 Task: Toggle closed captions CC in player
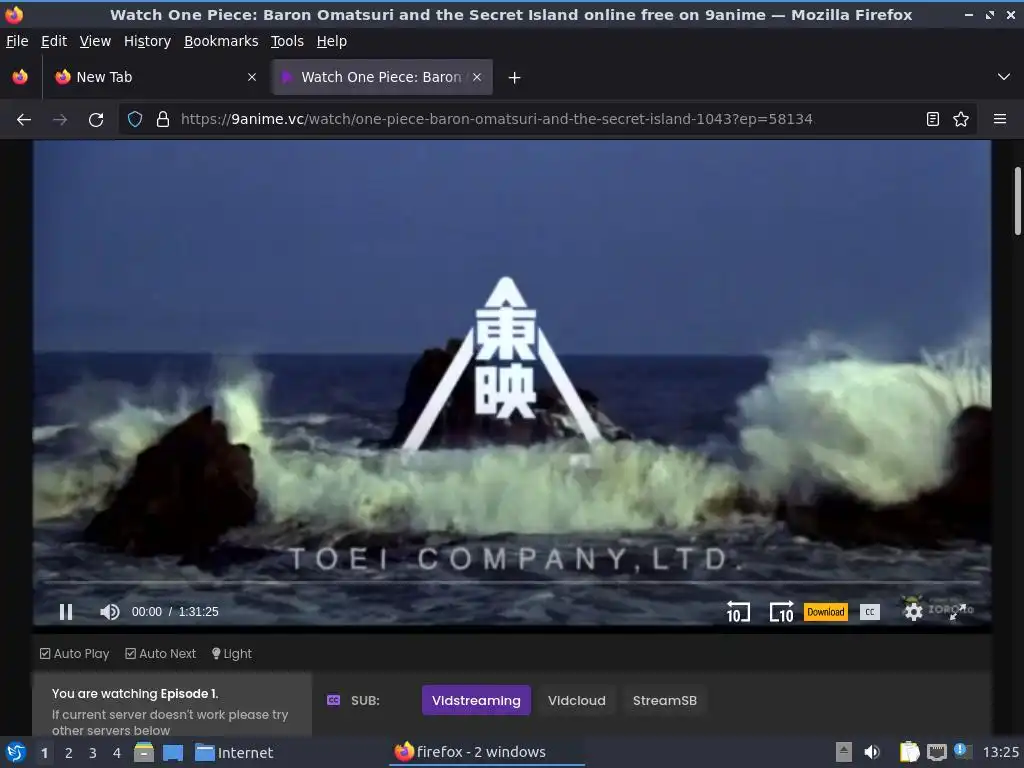(x=869, y=612)
